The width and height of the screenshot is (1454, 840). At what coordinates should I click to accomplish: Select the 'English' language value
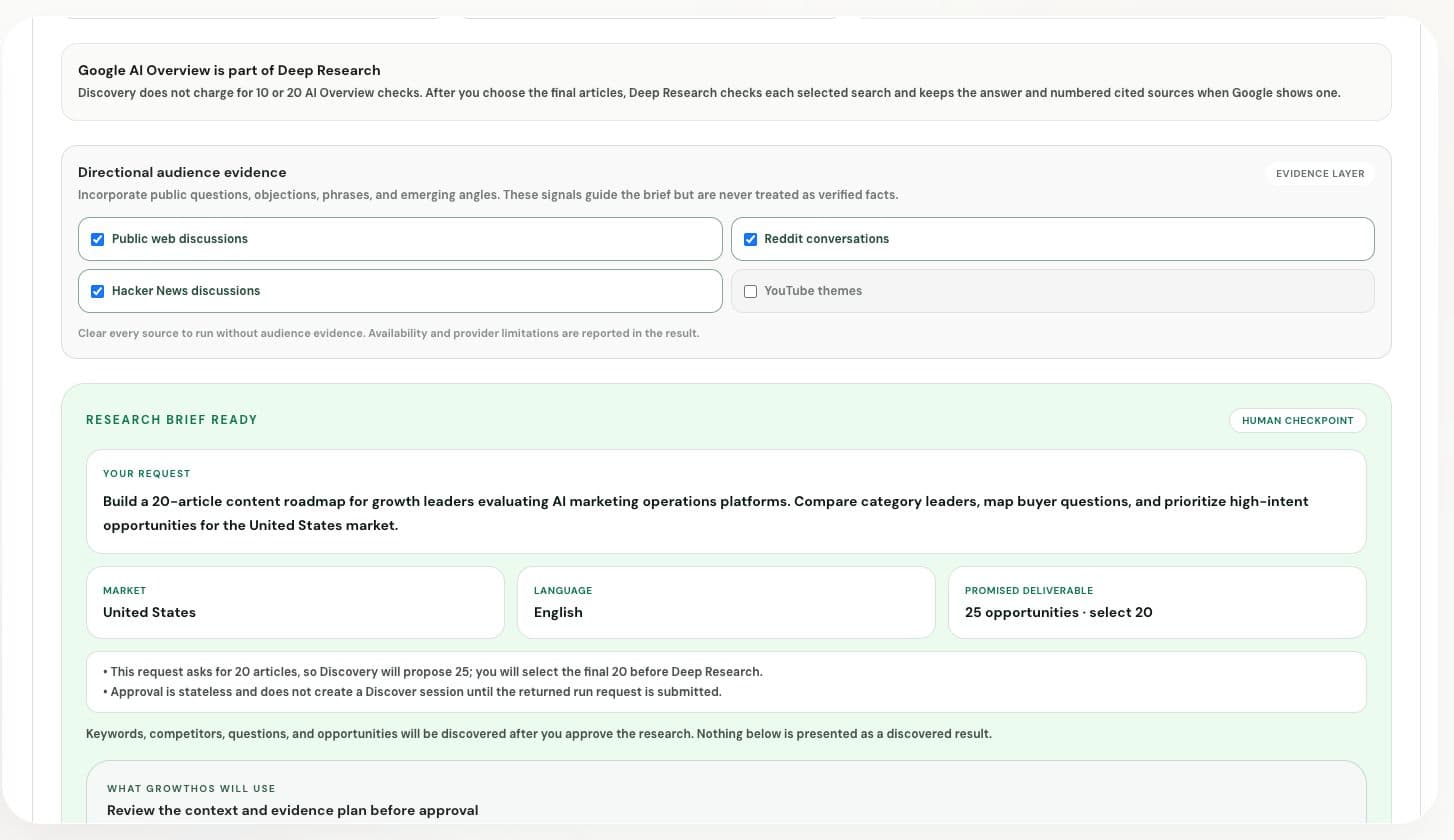coord(558,612)
